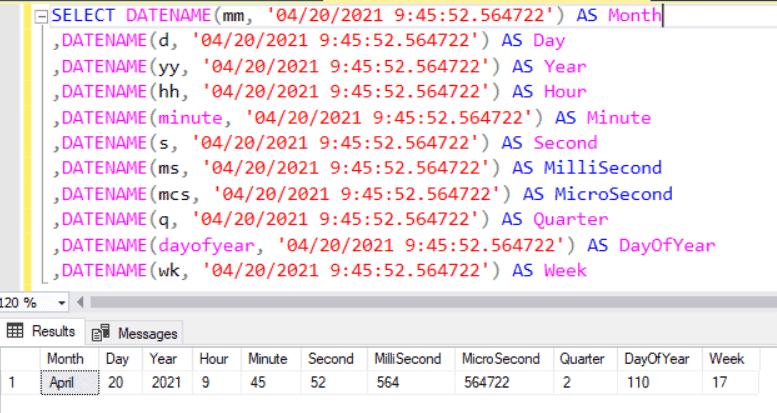777x413 pixels.
Task: Click the MicroSecond column header
Action: click(x=499, y=358)
